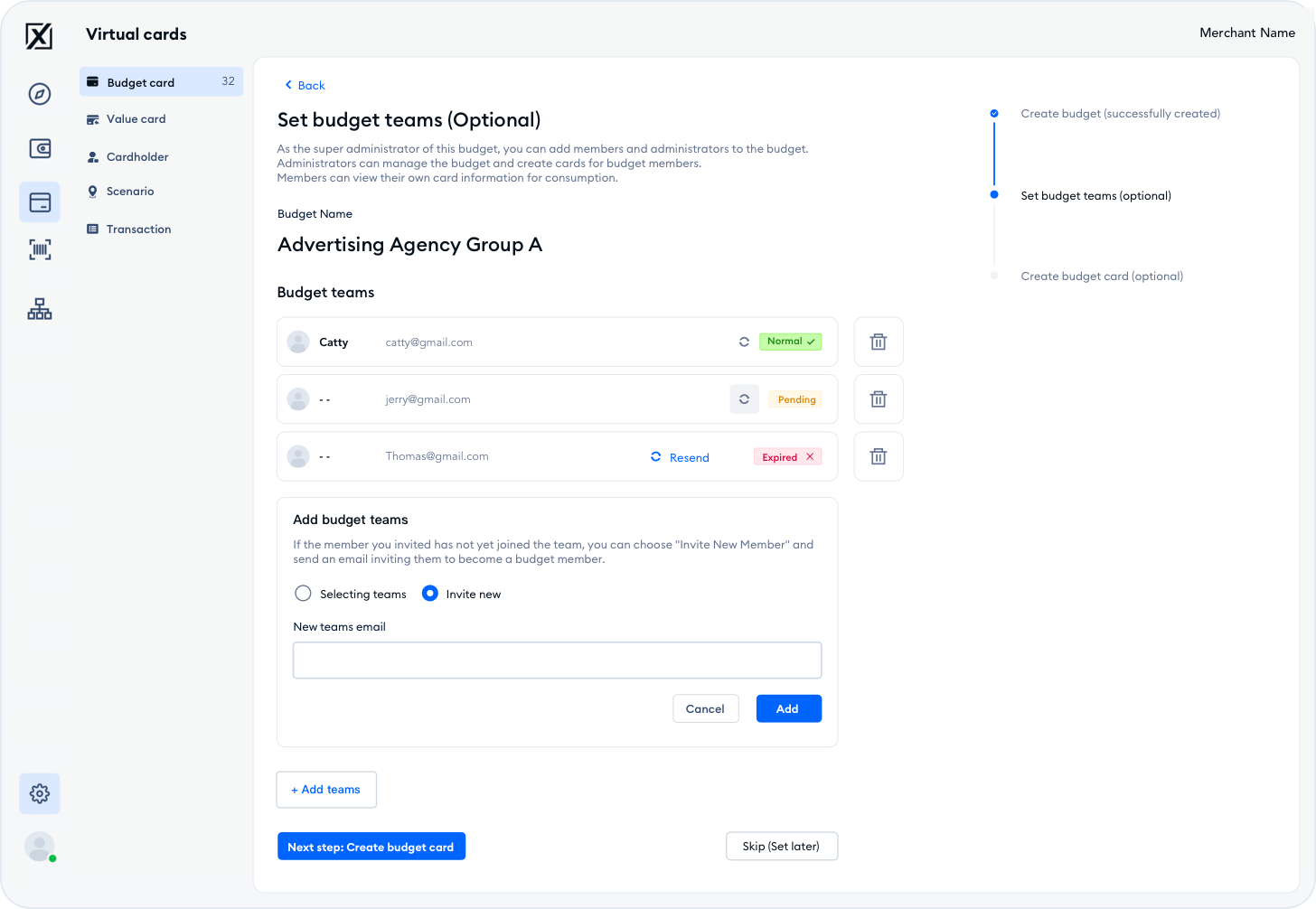The image size is (1316, 909).
Task: Refresh status icon in jerry's pending row
Action: tap(744, 399)
